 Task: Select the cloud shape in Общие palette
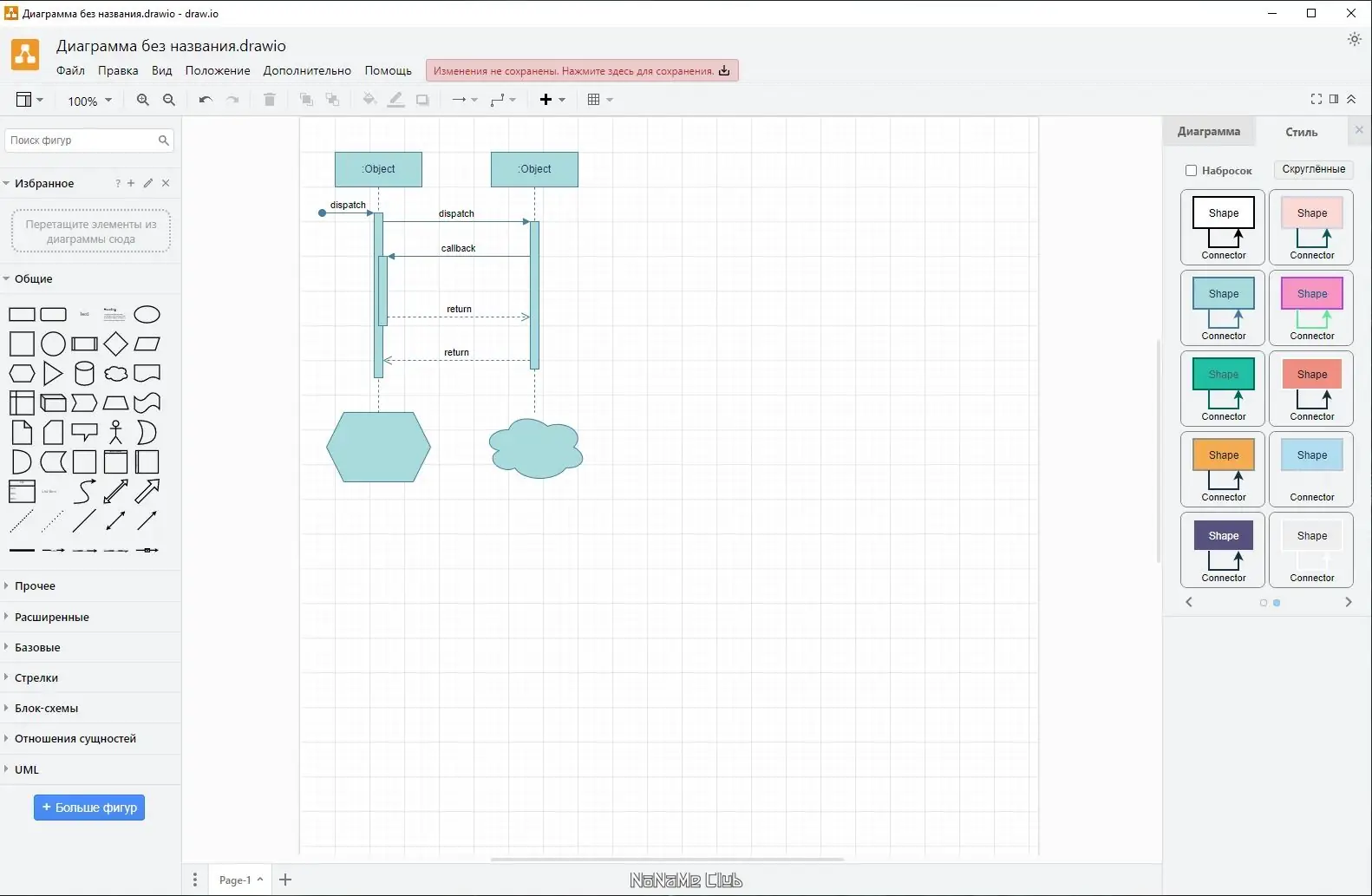coord(115,374)
